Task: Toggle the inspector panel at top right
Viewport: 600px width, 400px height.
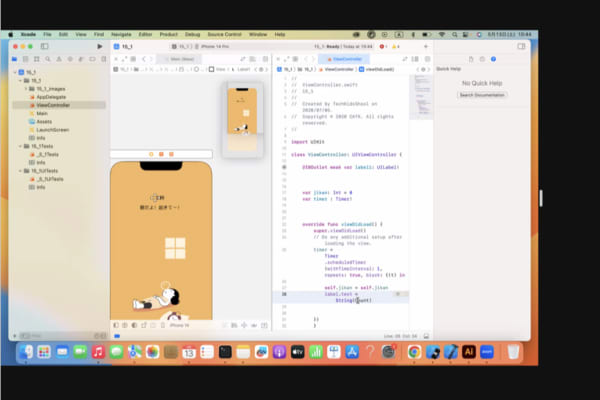Action: 521,46
